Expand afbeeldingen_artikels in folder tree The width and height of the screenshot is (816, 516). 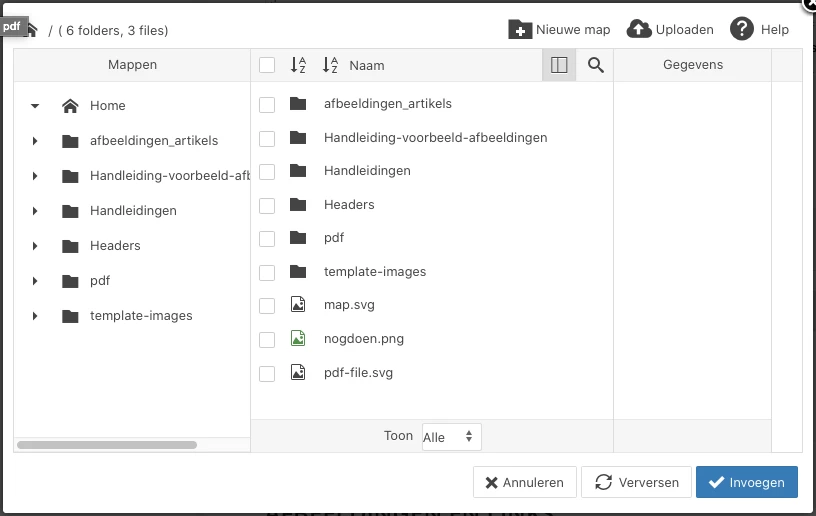click(x=35, y=141)
